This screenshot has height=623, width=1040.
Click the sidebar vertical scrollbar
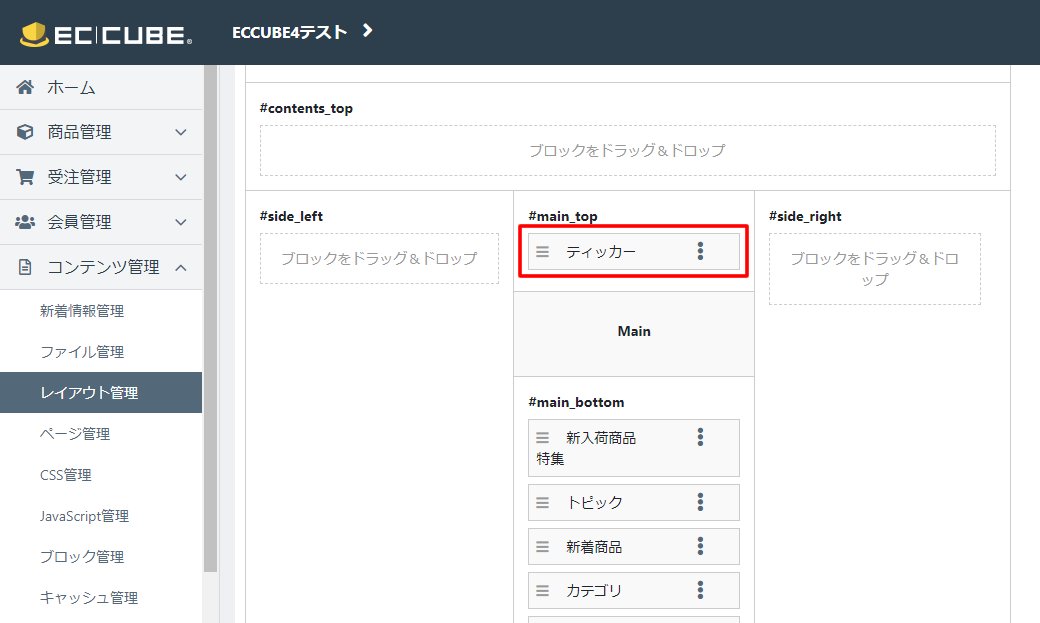click(x=211, y=318)
